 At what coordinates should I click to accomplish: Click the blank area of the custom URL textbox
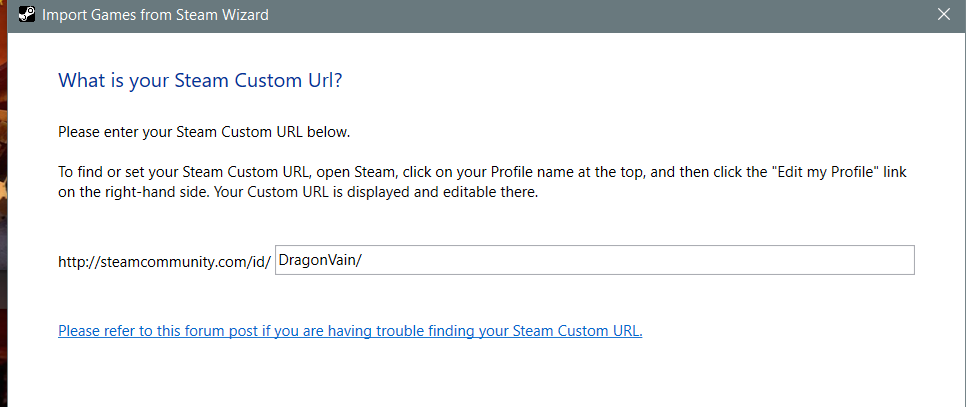tap(638, 260)
